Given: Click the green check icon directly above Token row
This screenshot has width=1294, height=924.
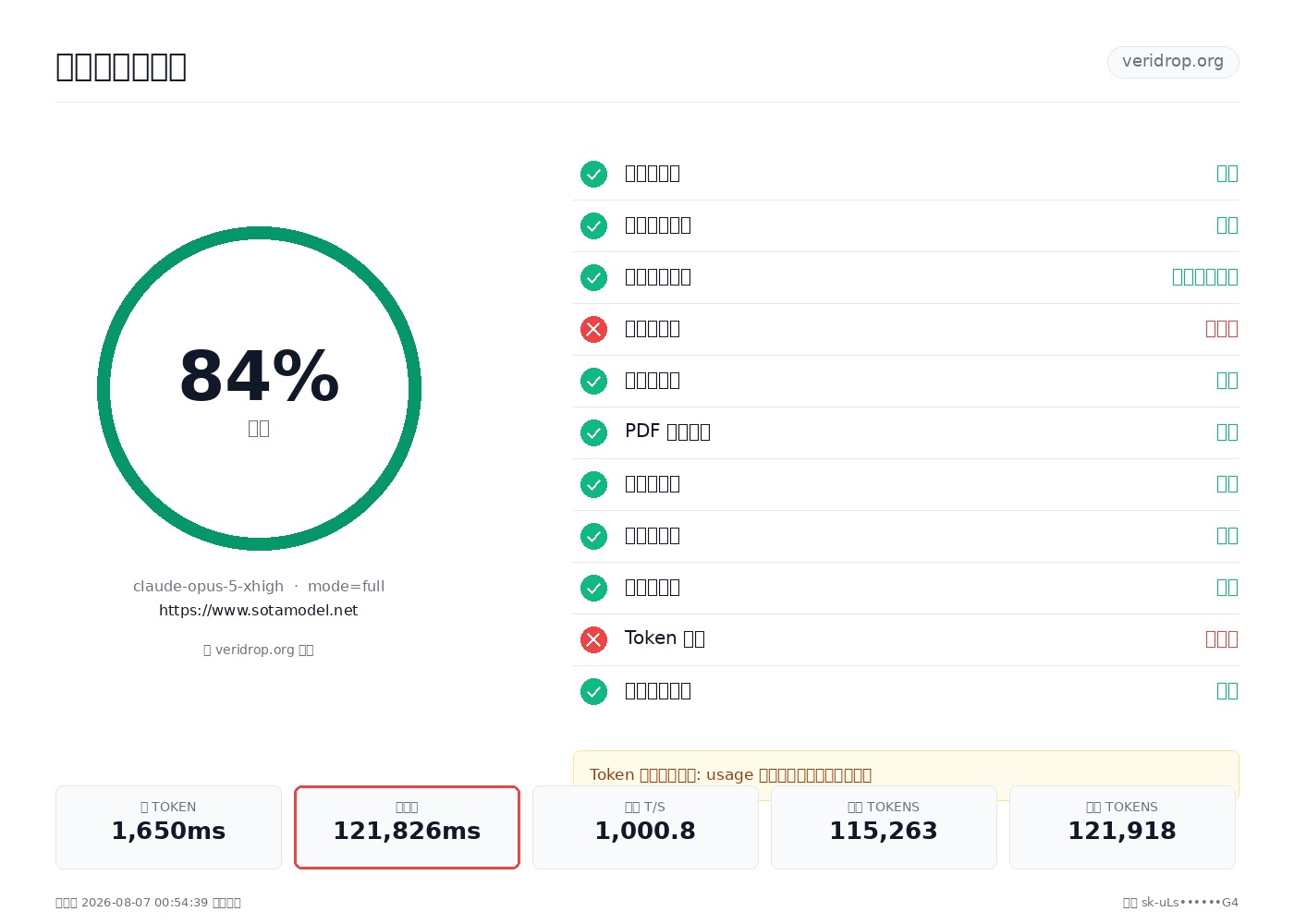Looking at the screenshot, I should pos(593,588).
